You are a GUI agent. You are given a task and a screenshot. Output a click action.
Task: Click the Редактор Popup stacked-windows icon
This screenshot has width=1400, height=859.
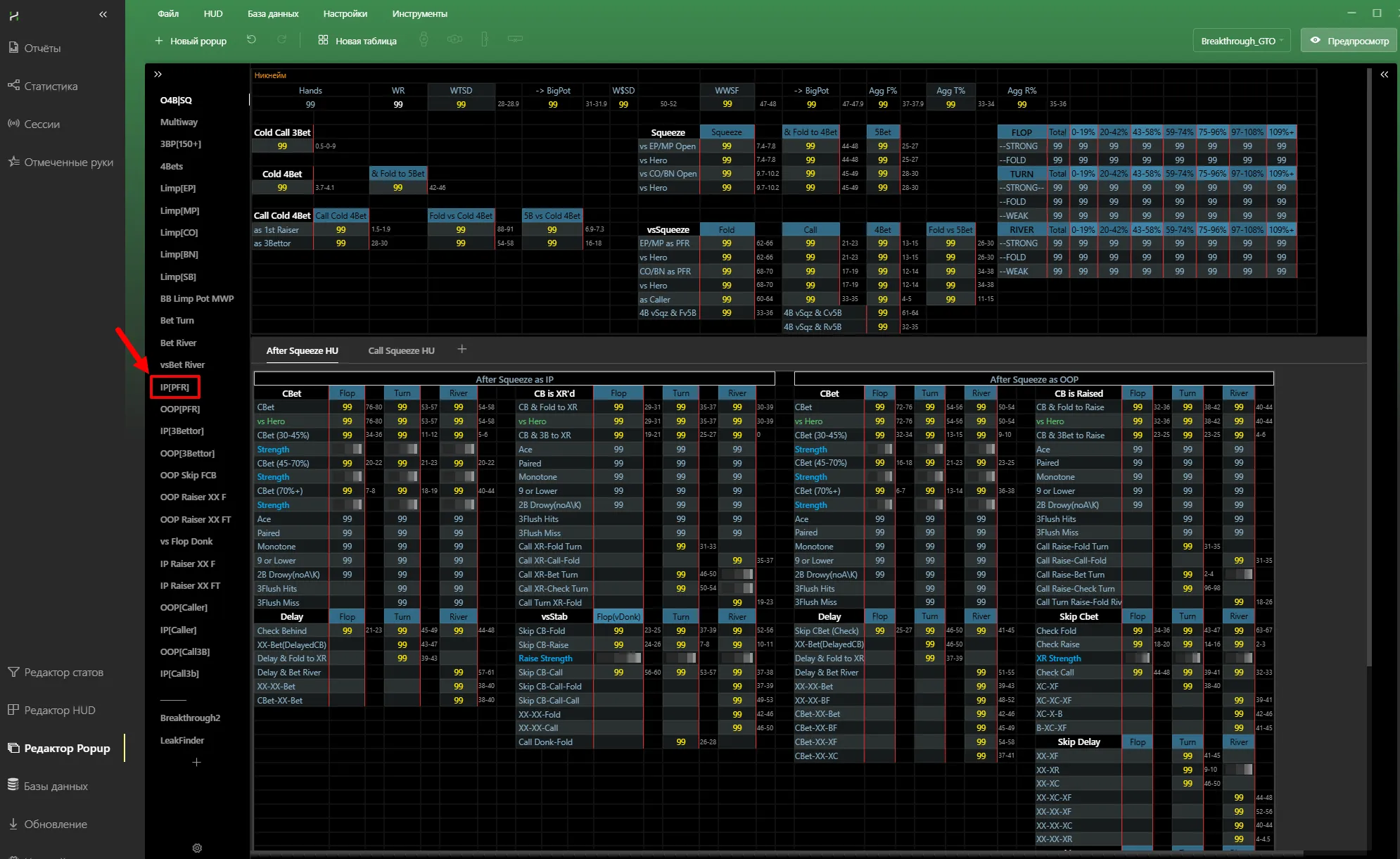tap(13, 748)
